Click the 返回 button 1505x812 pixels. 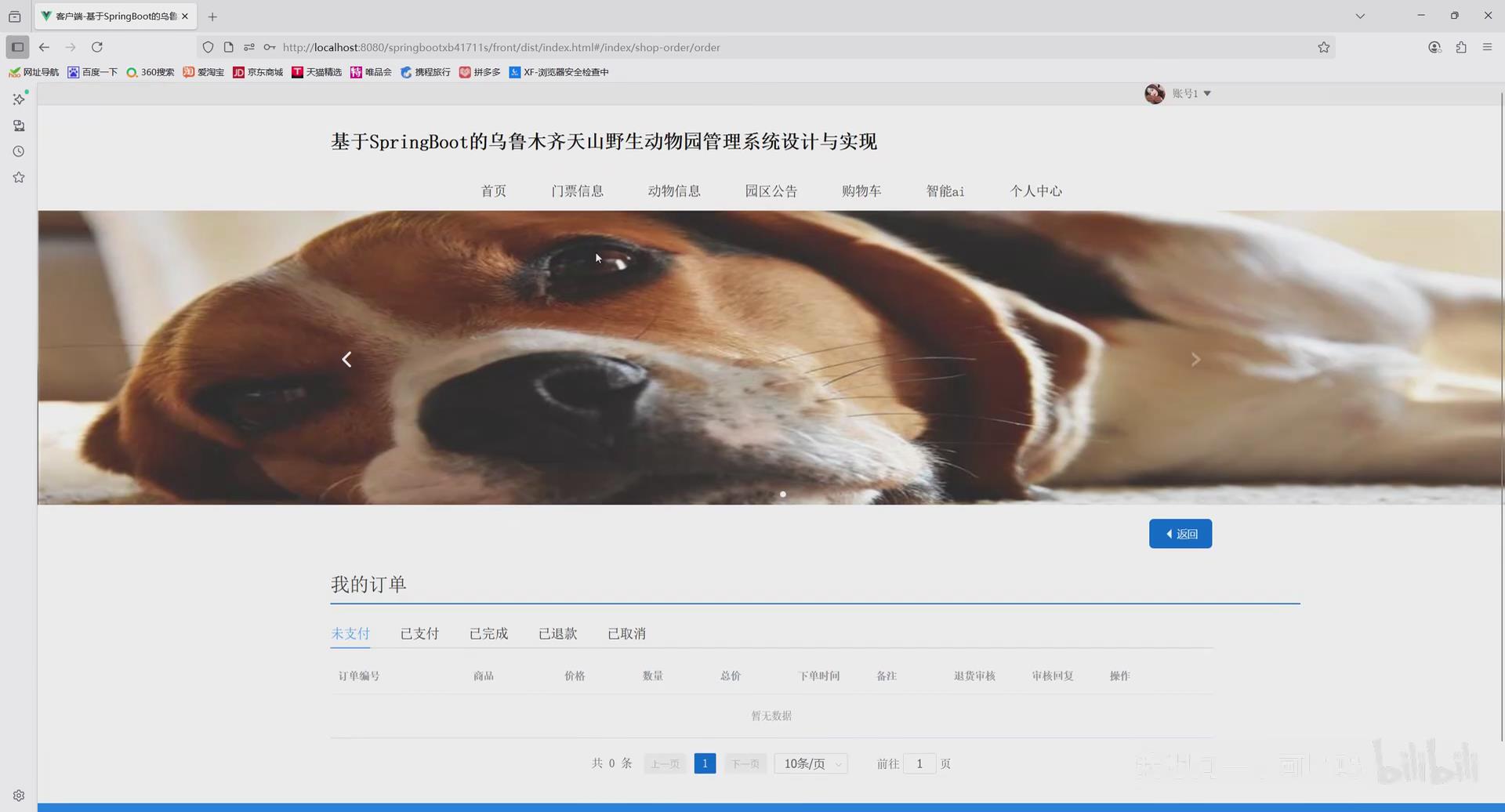(x=1180, y=533)
